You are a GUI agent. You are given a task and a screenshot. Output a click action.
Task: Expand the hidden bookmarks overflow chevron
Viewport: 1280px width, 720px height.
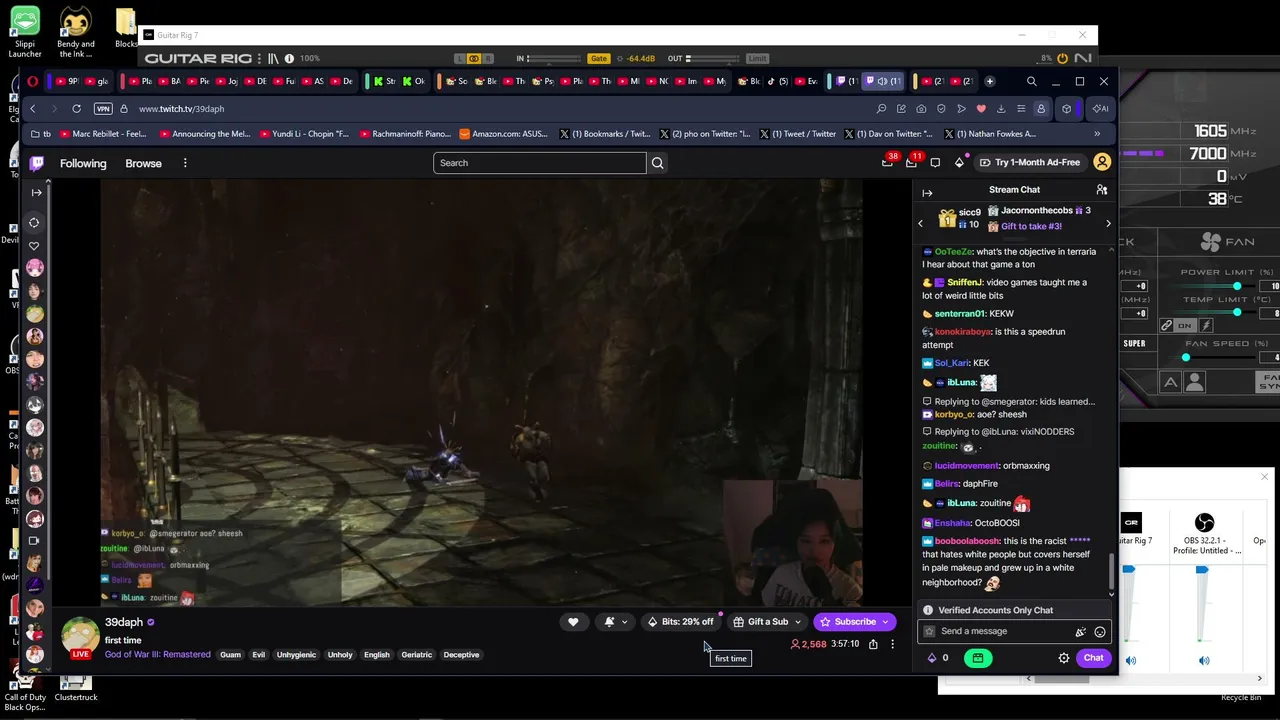[1097, 134]
